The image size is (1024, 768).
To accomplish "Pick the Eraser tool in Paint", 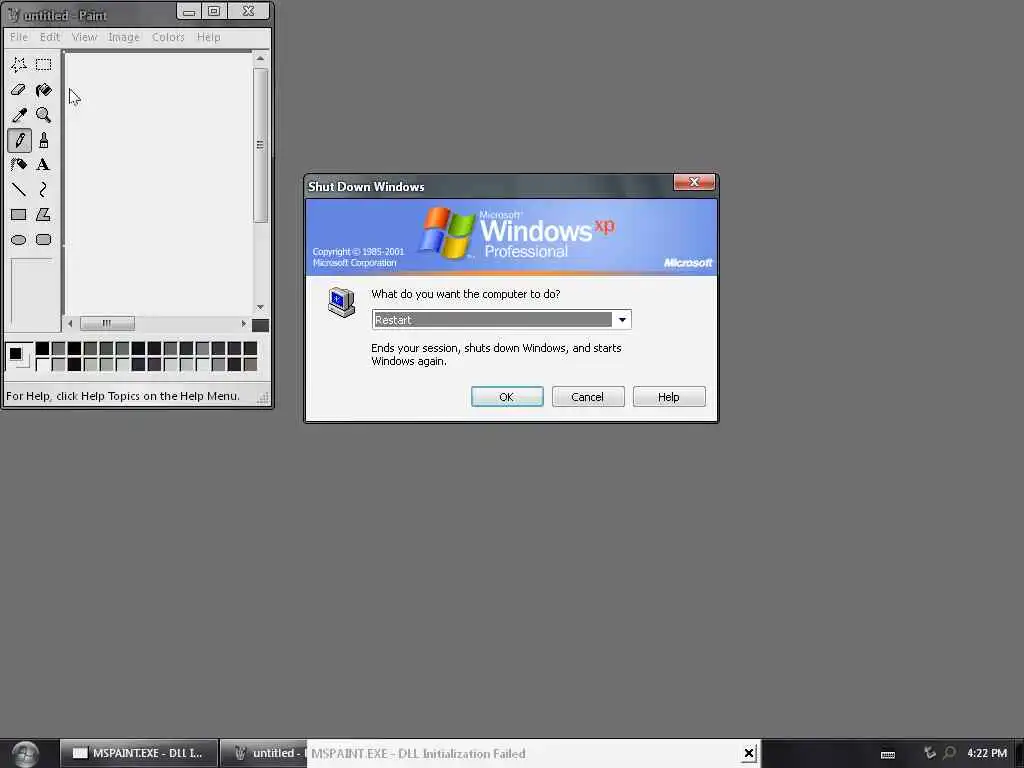I will 18,89.
